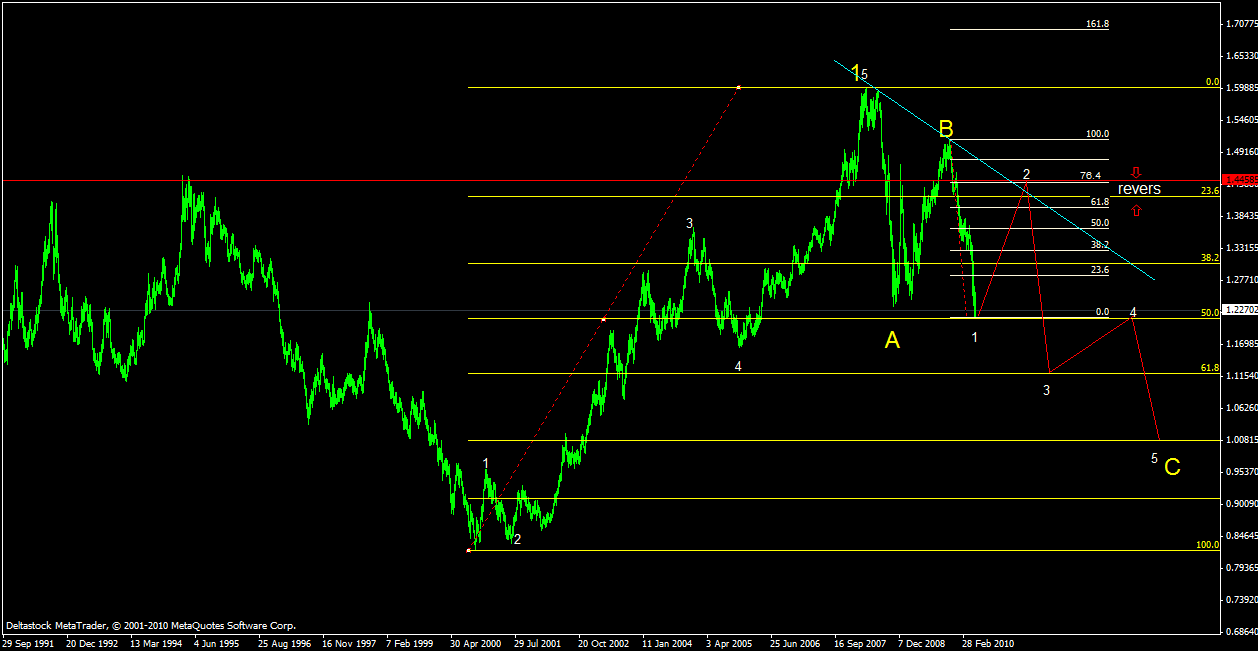
Task: Click the white "100.0" Fibonacci label
Action: (x=1097, y=133)
